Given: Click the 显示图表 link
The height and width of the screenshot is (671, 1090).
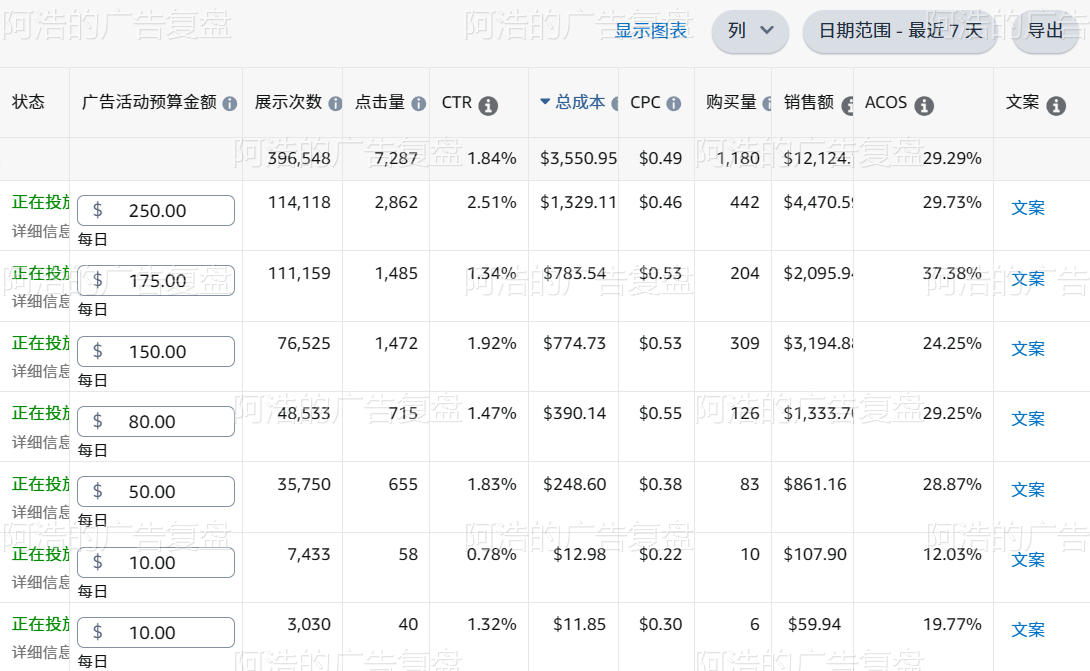Looking at the screenshot, I should pyautogui.click(x=651, y=31).
